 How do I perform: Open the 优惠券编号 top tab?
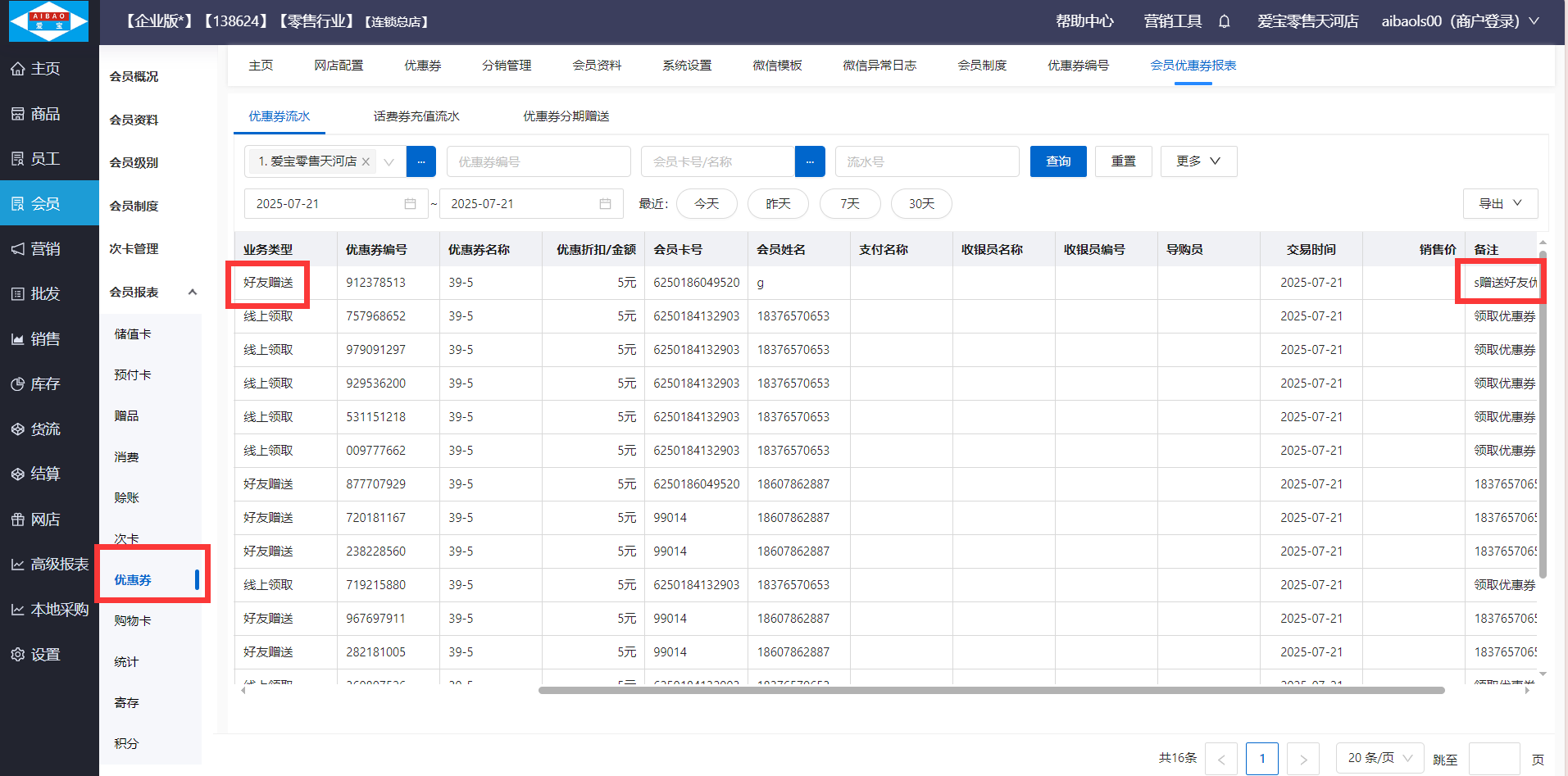pyautogui.click(x=1078, y=66)
